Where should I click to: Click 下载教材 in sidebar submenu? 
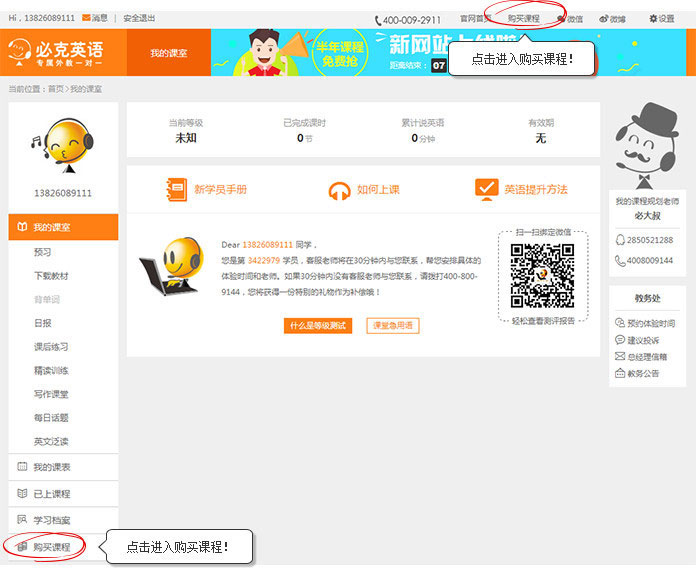coord(51,276)
